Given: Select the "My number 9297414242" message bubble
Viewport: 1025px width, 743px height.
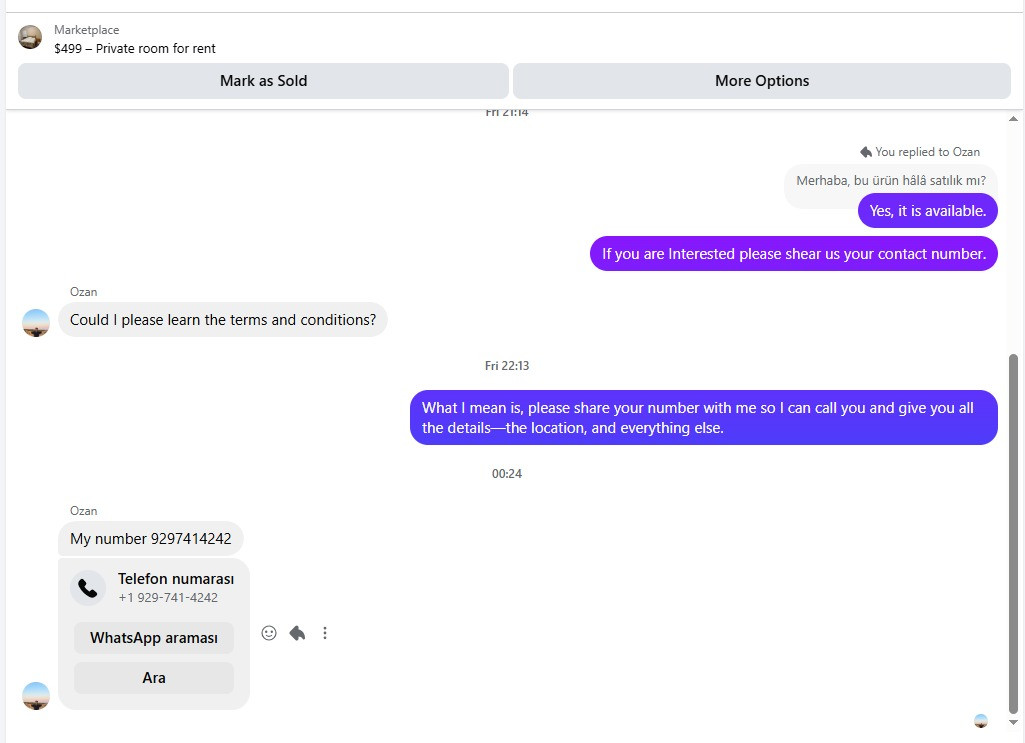Looking at the screenshot, I should coord(150,538).
